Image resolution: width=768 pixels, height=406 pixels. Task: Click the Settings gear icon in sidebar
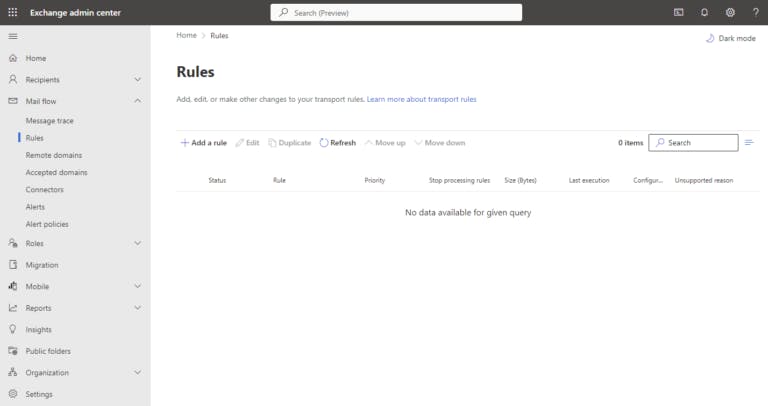[x=13, y=394]
